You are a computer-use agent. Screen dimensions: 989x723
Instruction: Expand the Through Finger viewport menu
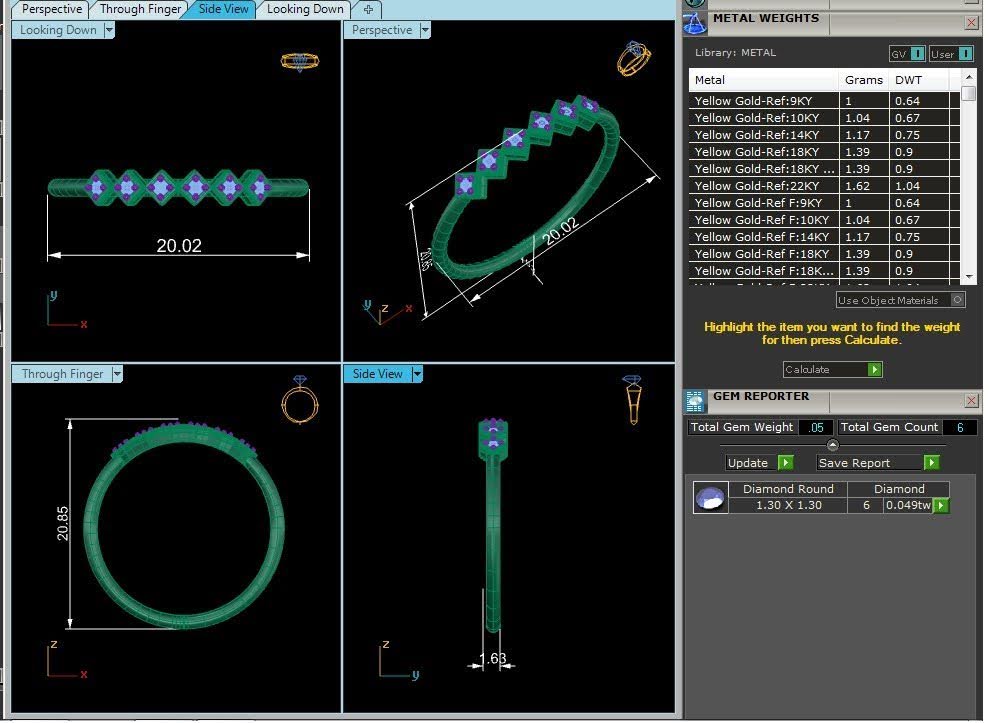117,374
